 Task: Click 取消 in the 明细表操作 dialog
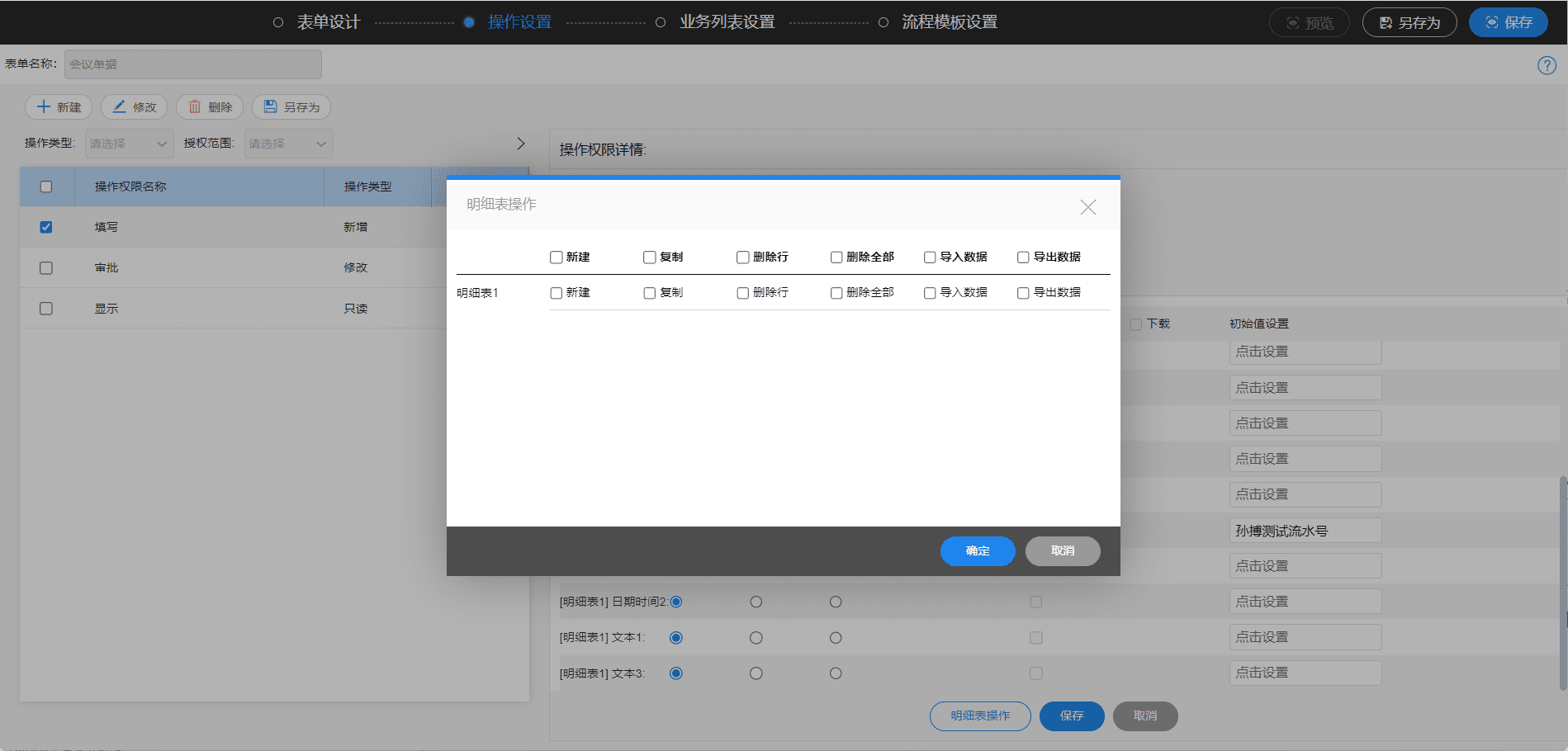point(1063,551)
